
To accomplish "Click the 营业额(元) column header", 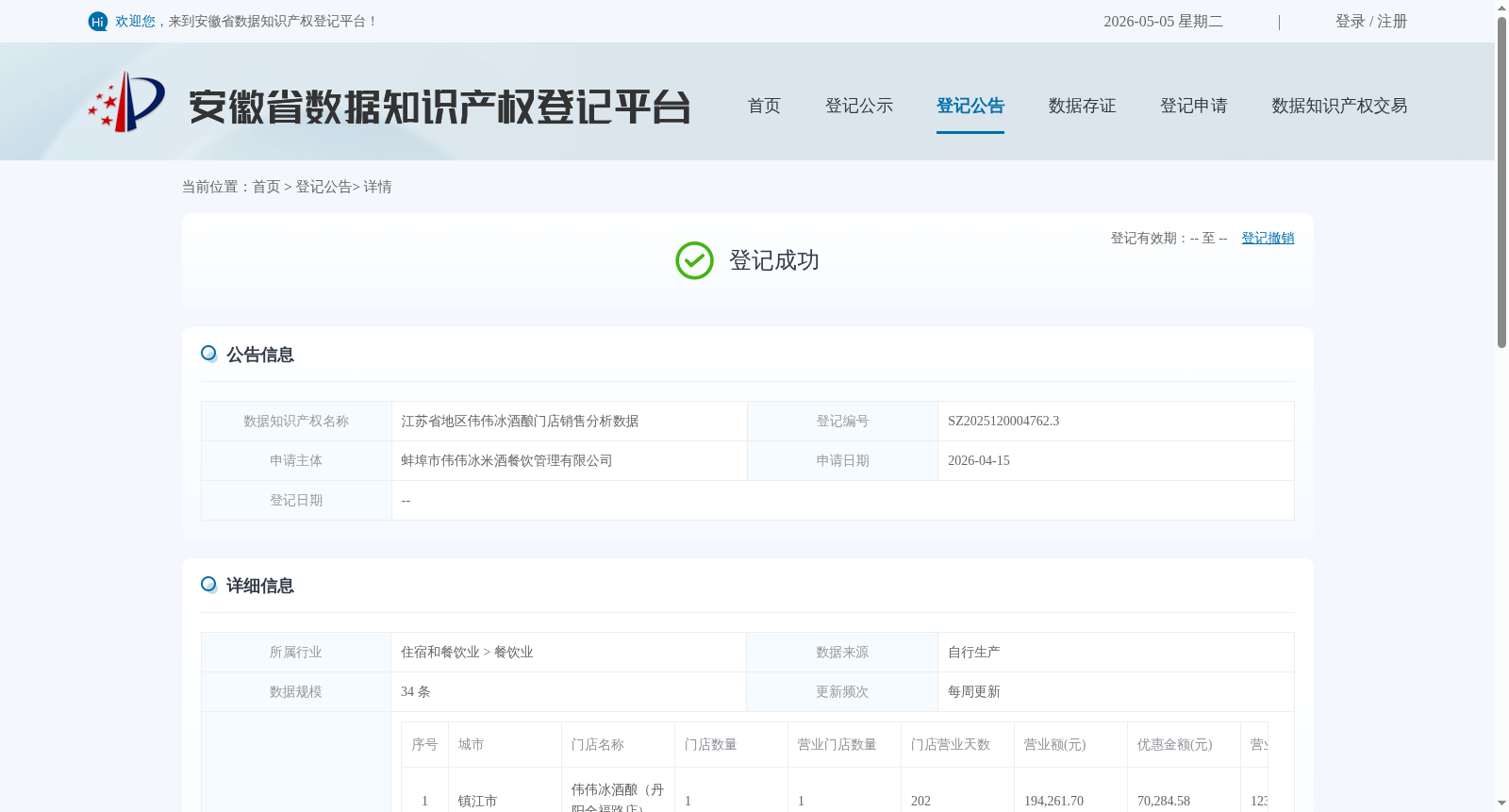I will (1055, 744).
